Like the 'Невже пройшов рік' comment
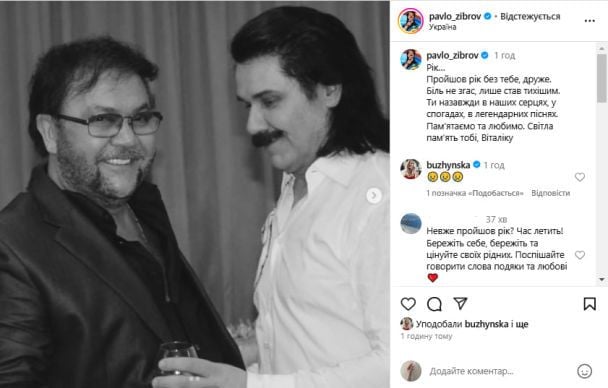 coord(580,255)
